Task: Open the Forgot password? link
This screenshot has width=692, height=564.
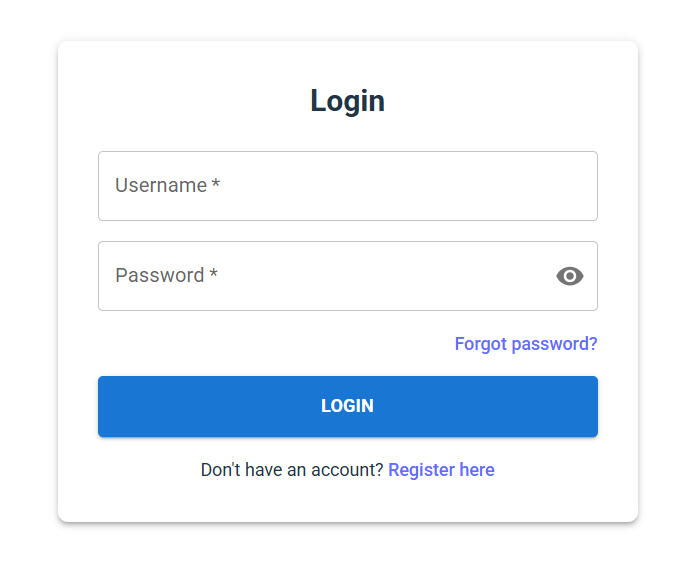Action: coord(525,344)
